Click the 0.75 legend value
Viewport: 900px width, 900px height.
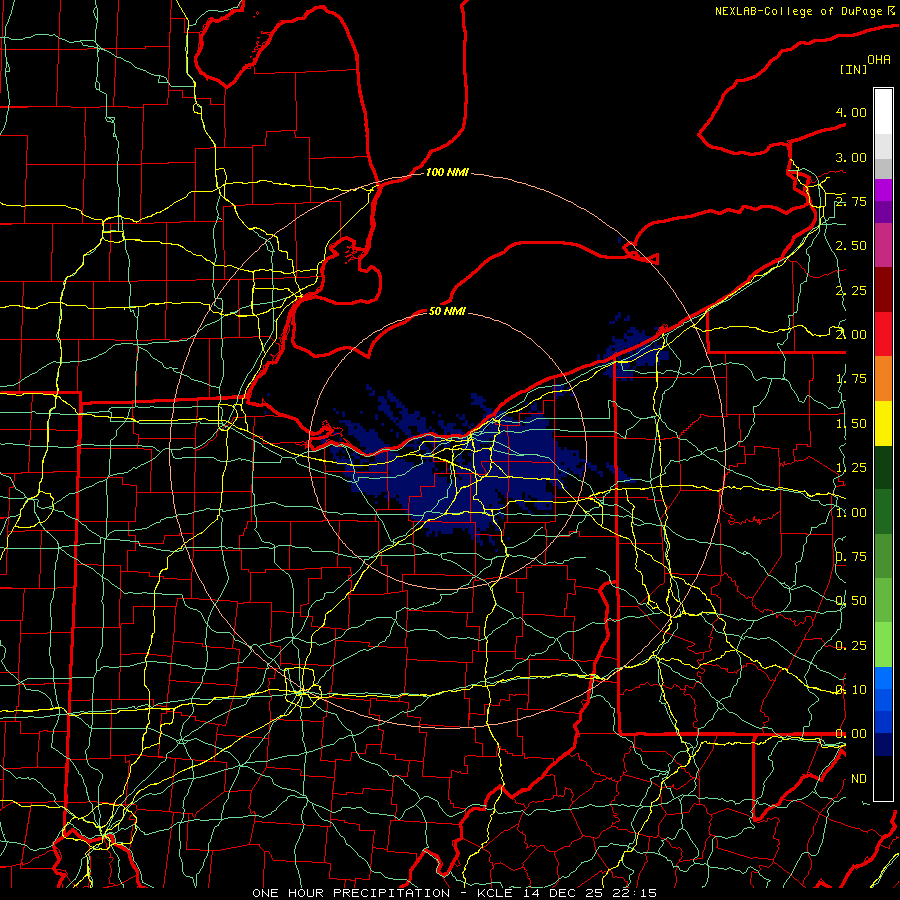(x=851, y=557)
